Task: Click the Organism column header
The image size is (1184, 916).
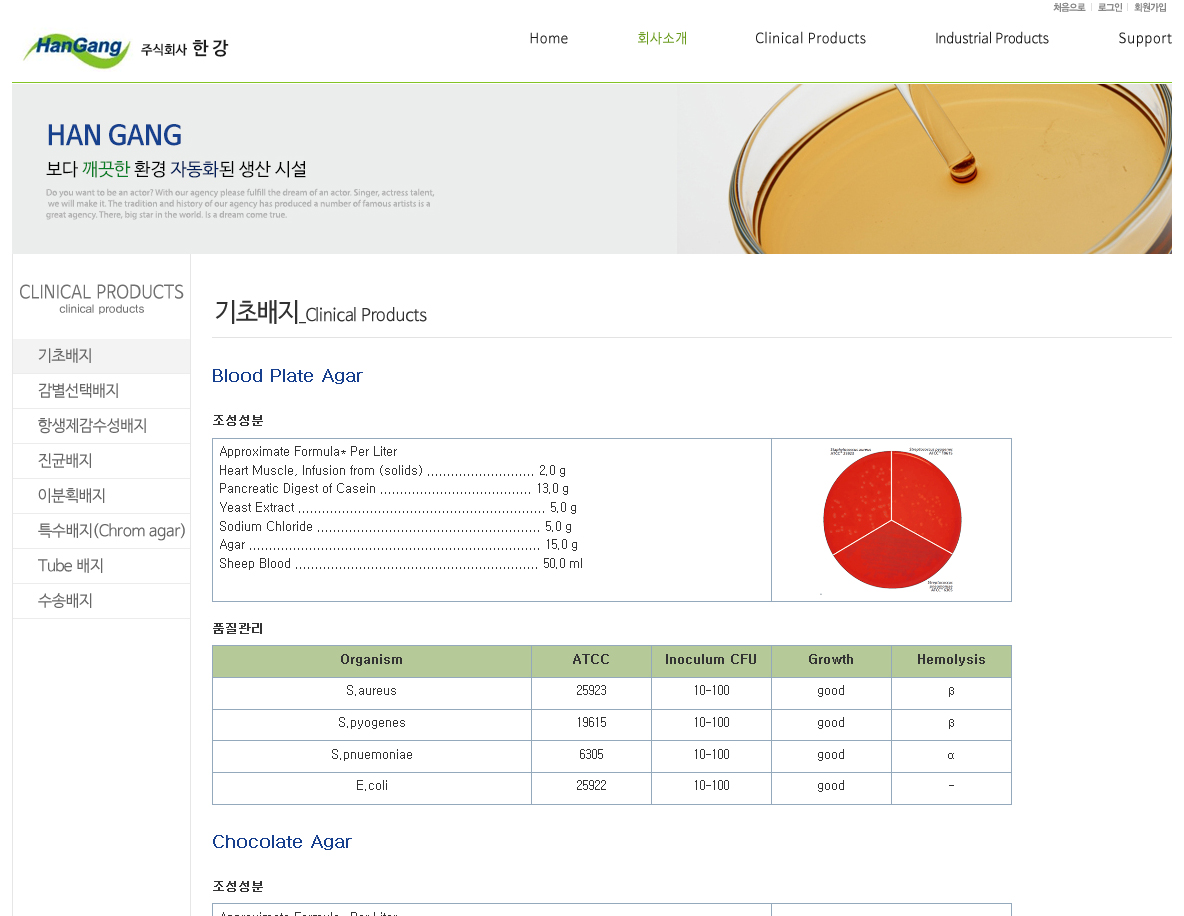Action: point(372,660)
